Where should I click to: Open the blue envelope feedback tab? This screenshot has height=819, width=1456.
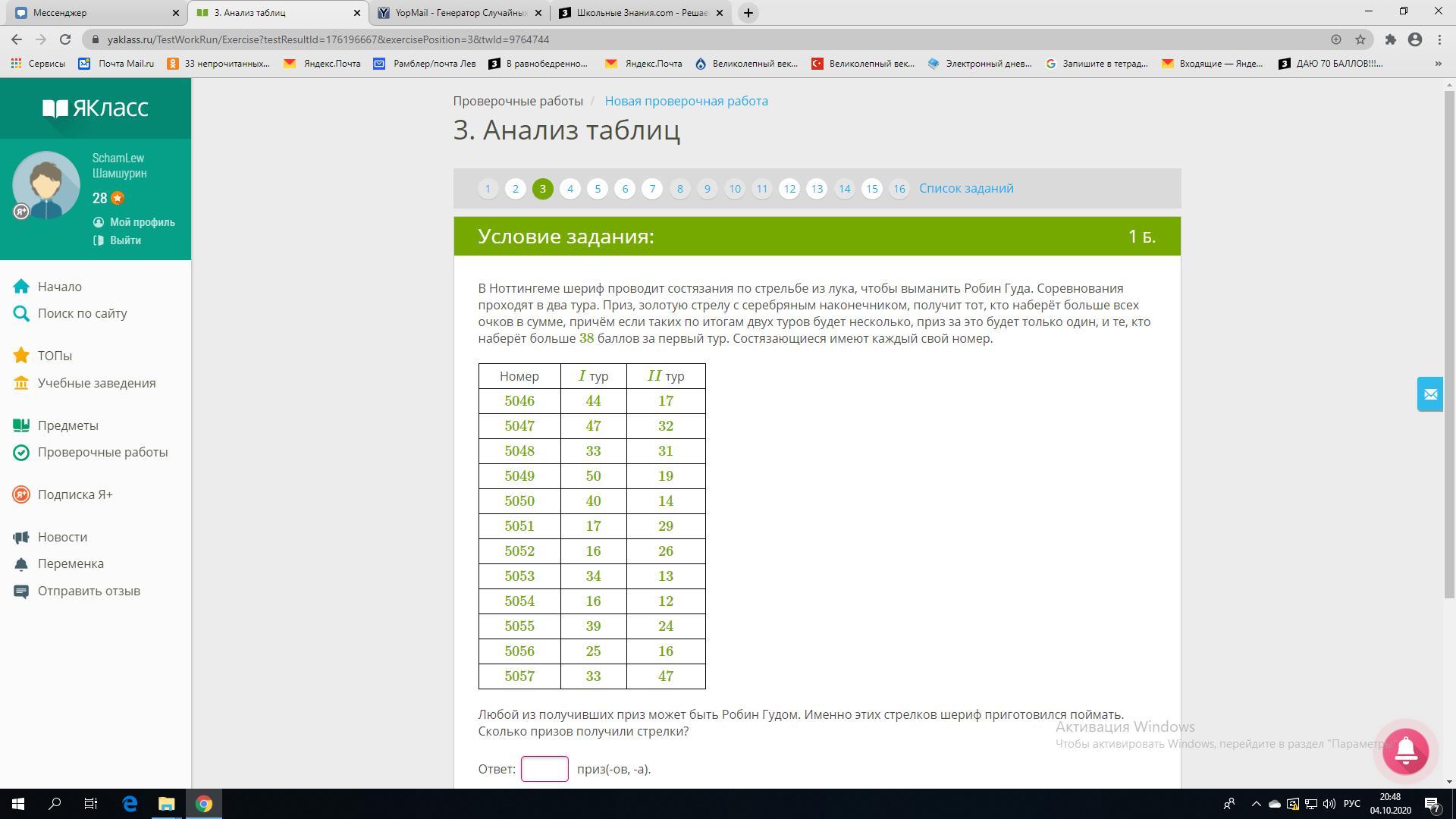click(x=1429, y=394)
